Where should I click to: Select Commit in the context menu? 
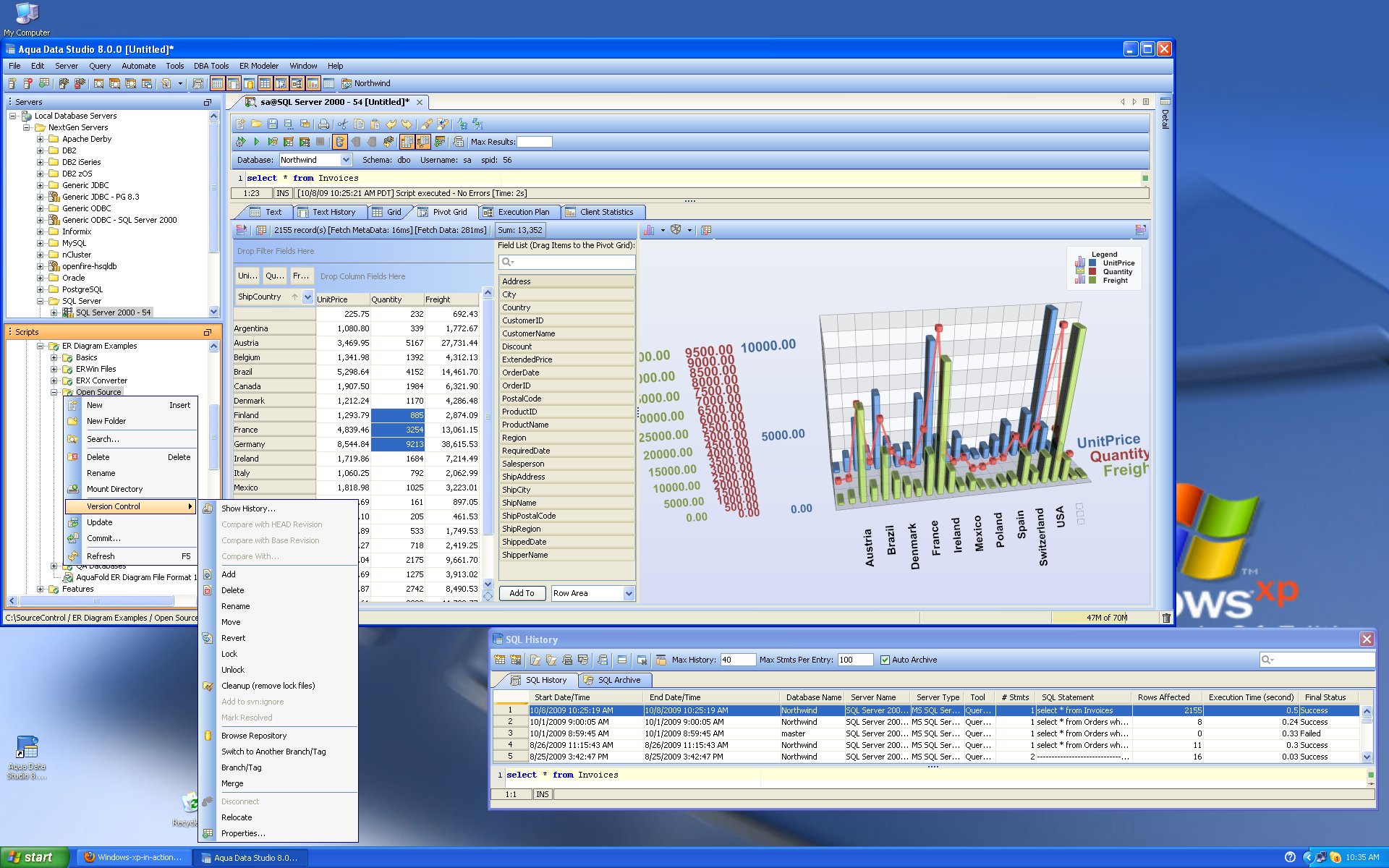(130, 538)
